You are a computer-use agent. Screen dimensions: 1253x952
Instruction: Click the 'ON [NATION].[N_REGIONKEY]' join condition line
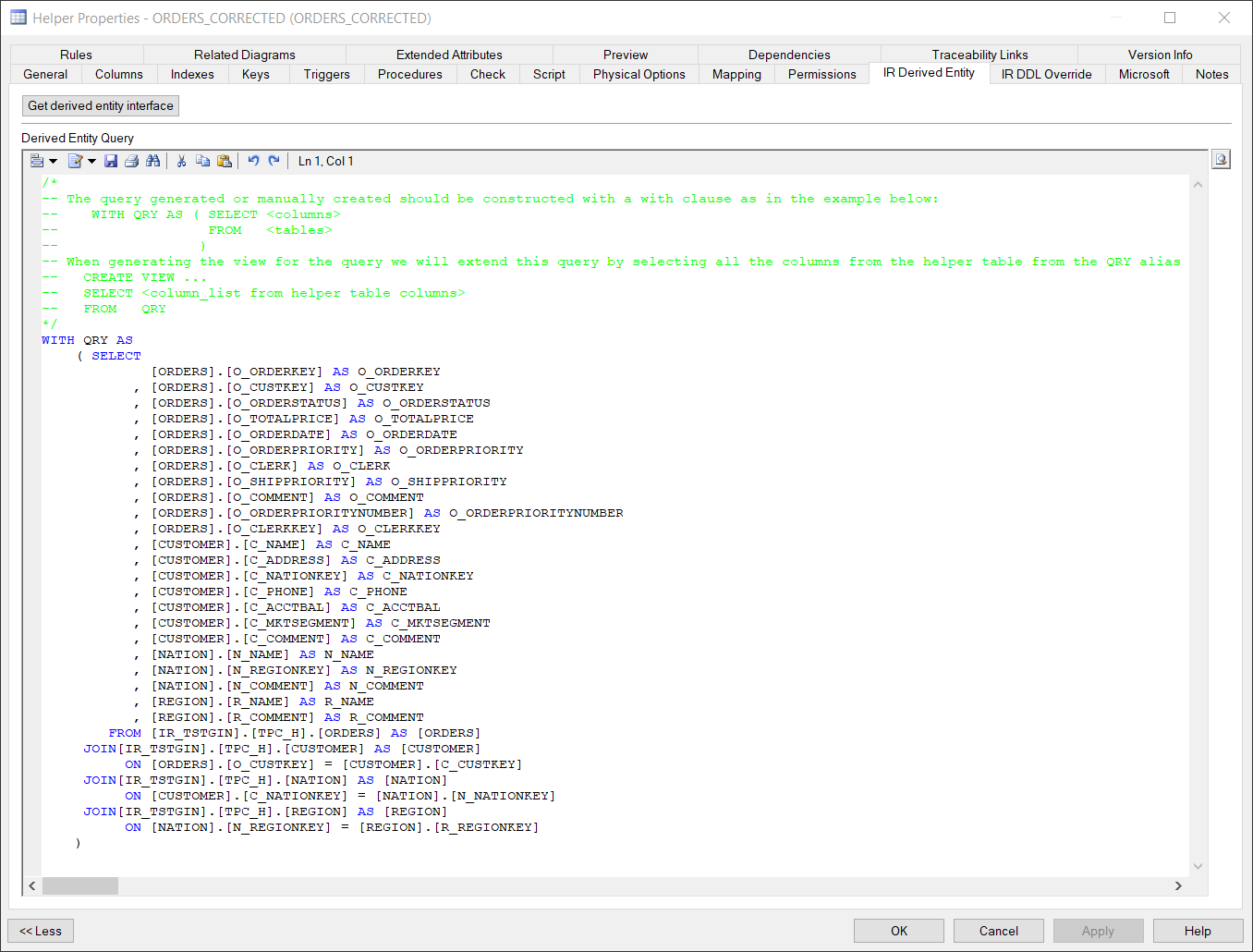(x=332, y=827)
